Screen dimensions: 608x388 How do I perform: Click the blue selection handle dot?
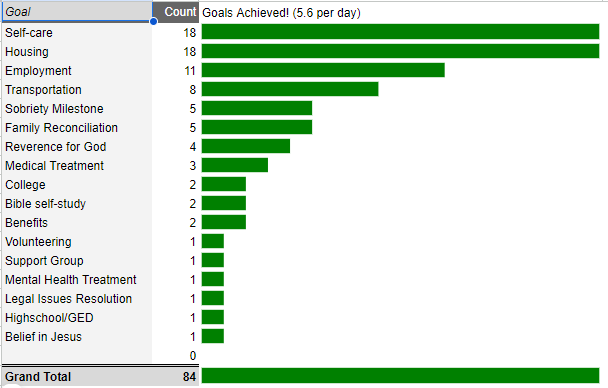tap(154, 21)
